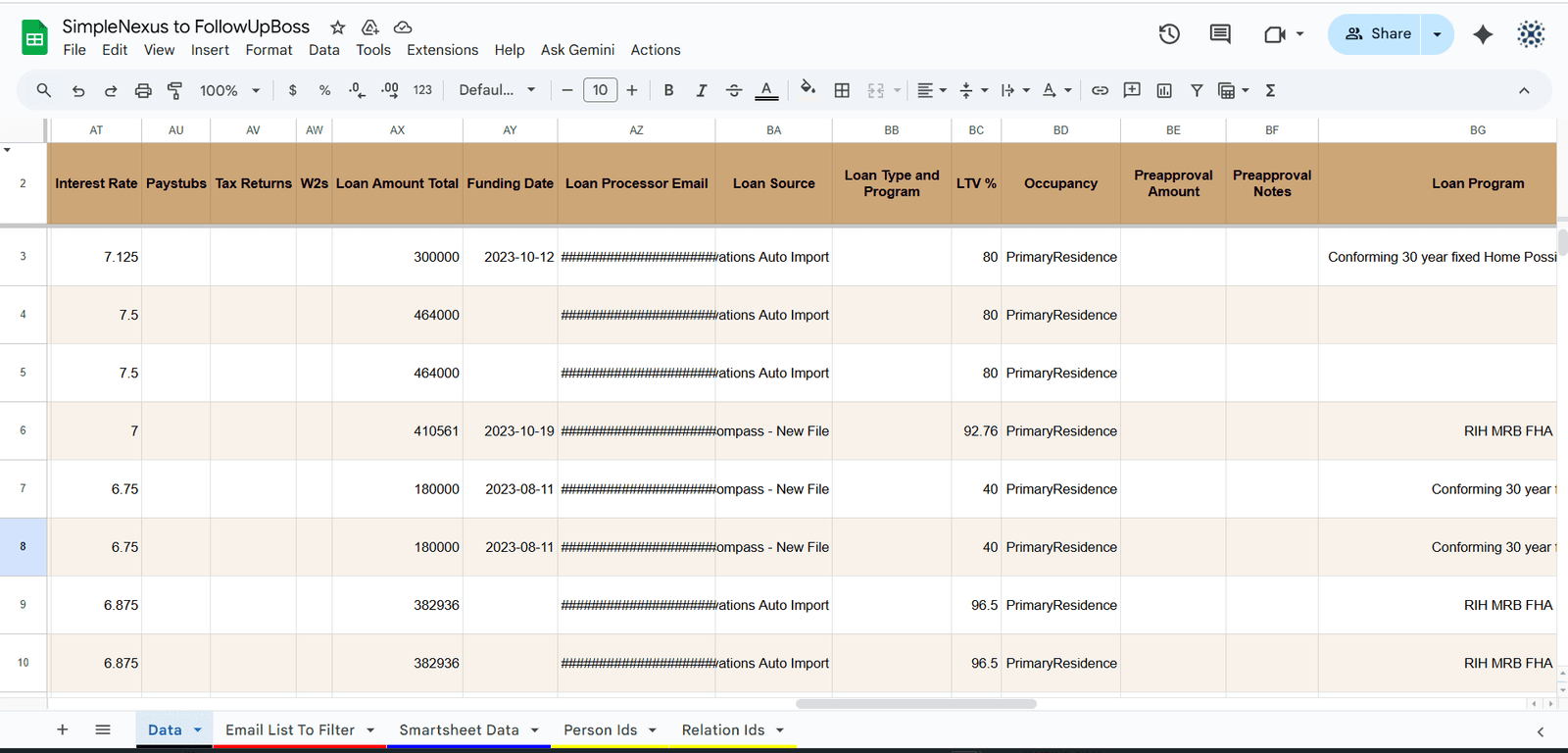Screen dimensions: 1568x753
Task: Open the fill color picker
Action: click(x=808, y=90)
